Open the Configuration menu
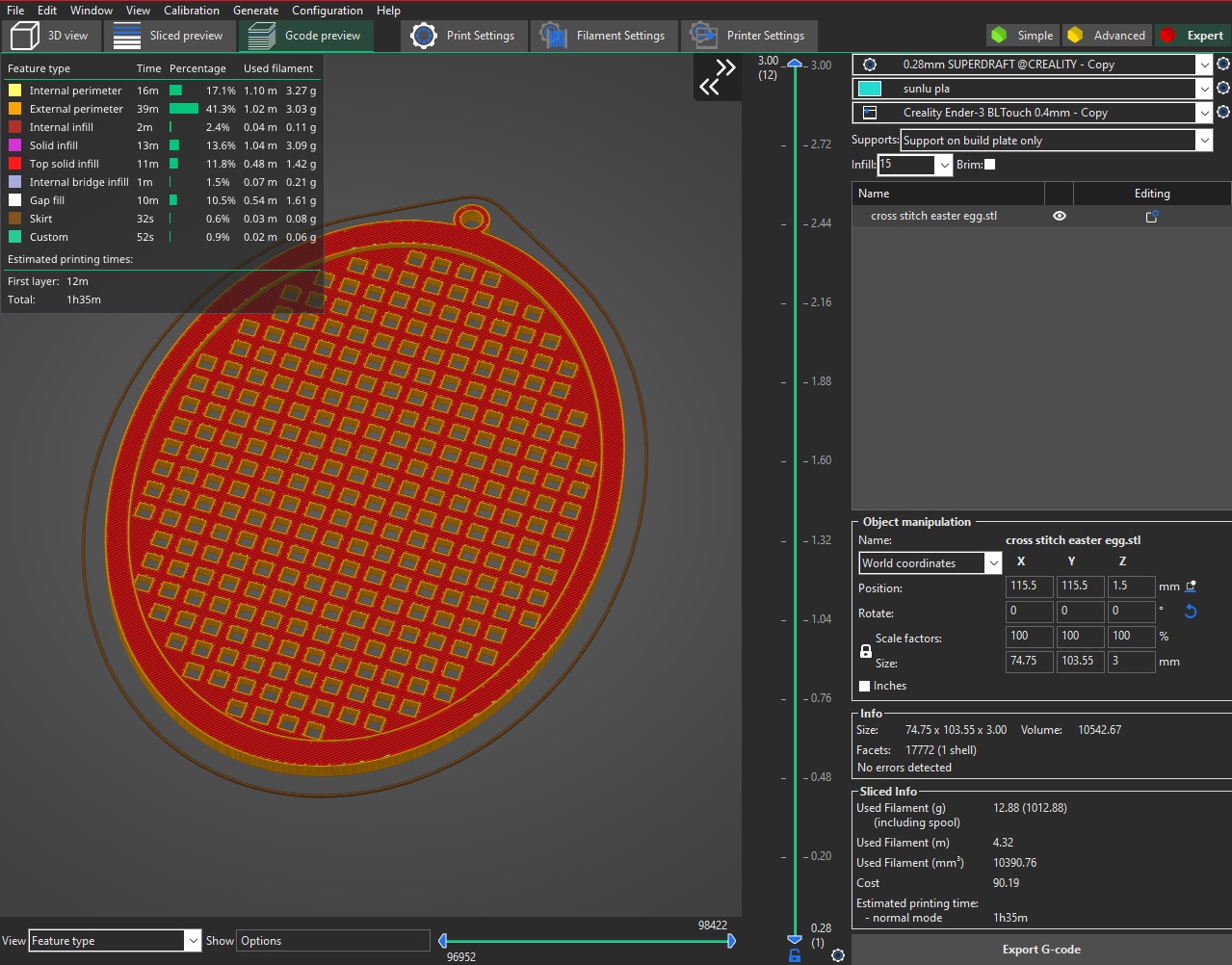Image resolution: width=1232 pixels, height=965 pixels. [x=328, y=10]
